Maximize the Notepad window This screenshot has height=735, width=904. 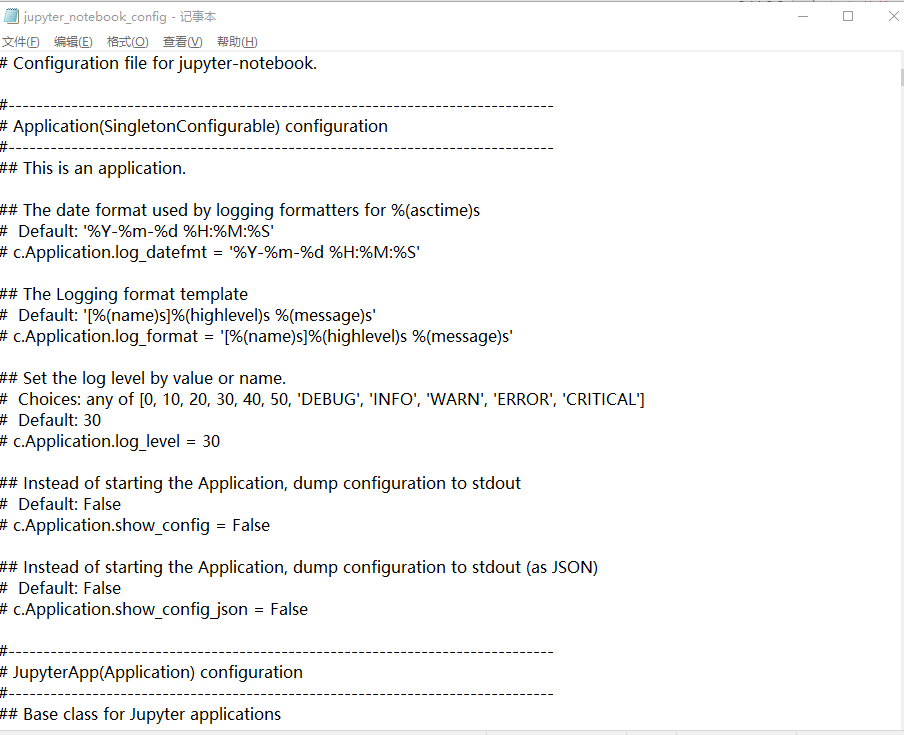click(x=848, y=16)
